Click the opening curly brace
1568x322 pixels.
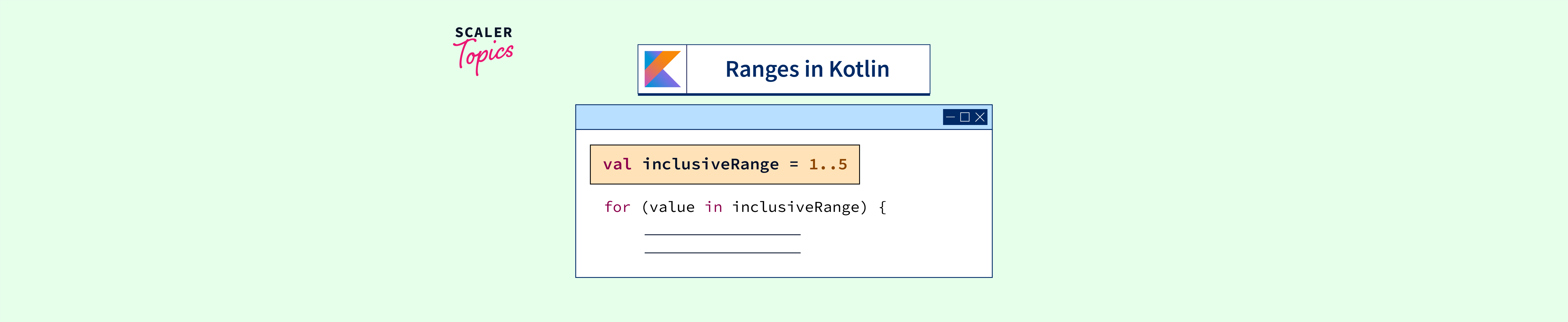click(883, 207)
